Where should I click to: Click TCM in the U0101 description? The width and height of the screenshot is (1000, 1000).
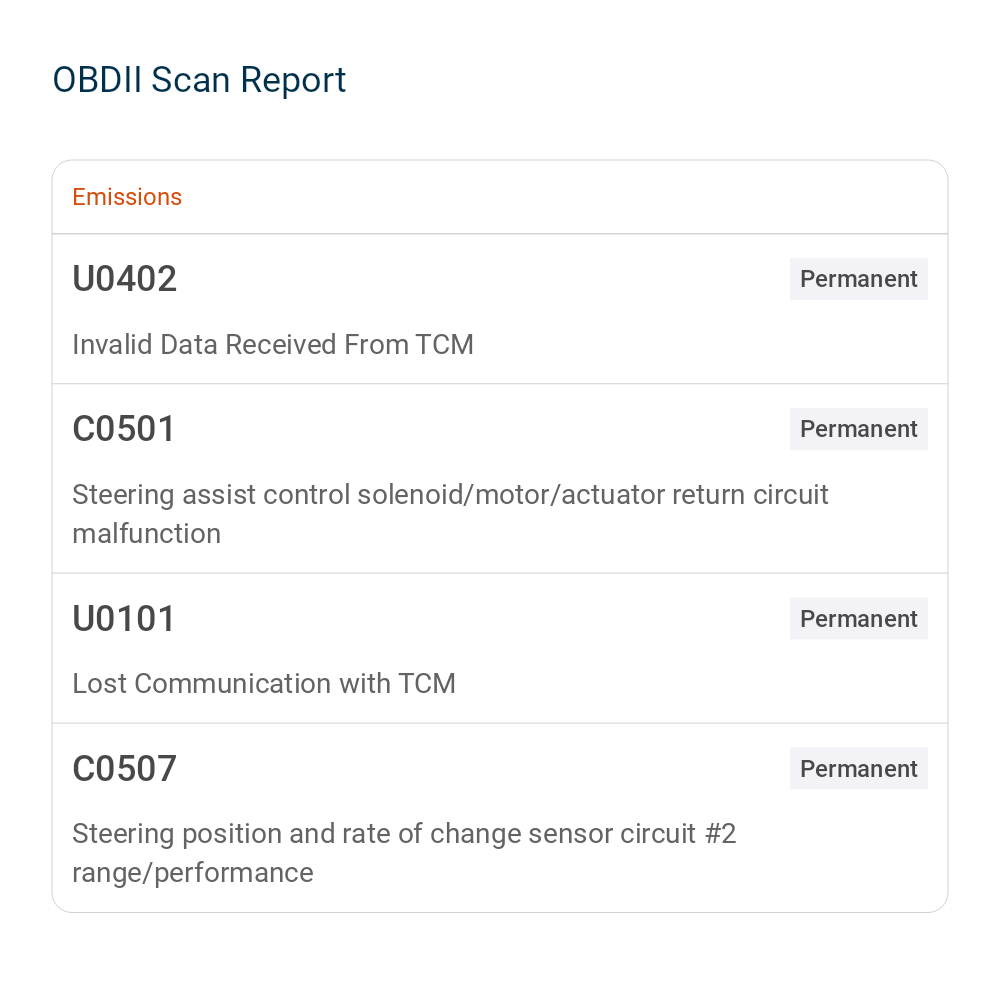[427, 684]
